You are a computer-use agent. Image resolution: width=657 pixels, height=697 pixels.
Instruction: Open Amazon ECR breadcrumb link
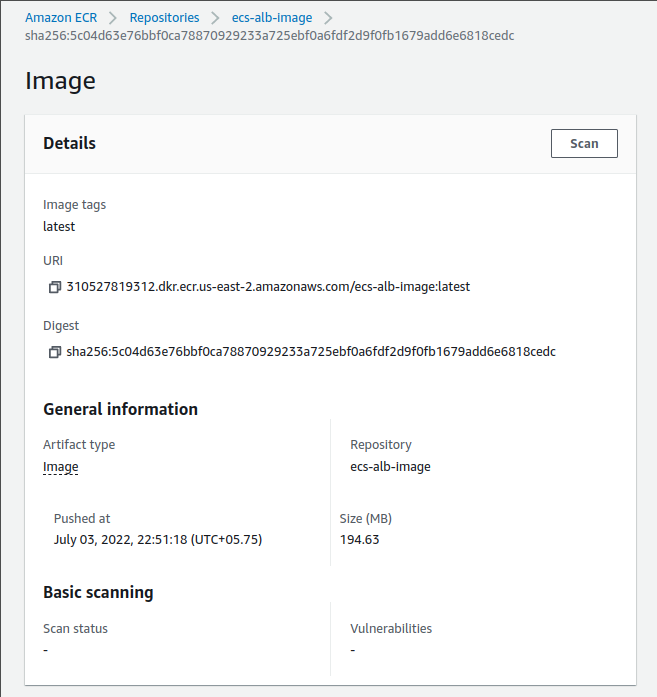click(x=61, y=18)
